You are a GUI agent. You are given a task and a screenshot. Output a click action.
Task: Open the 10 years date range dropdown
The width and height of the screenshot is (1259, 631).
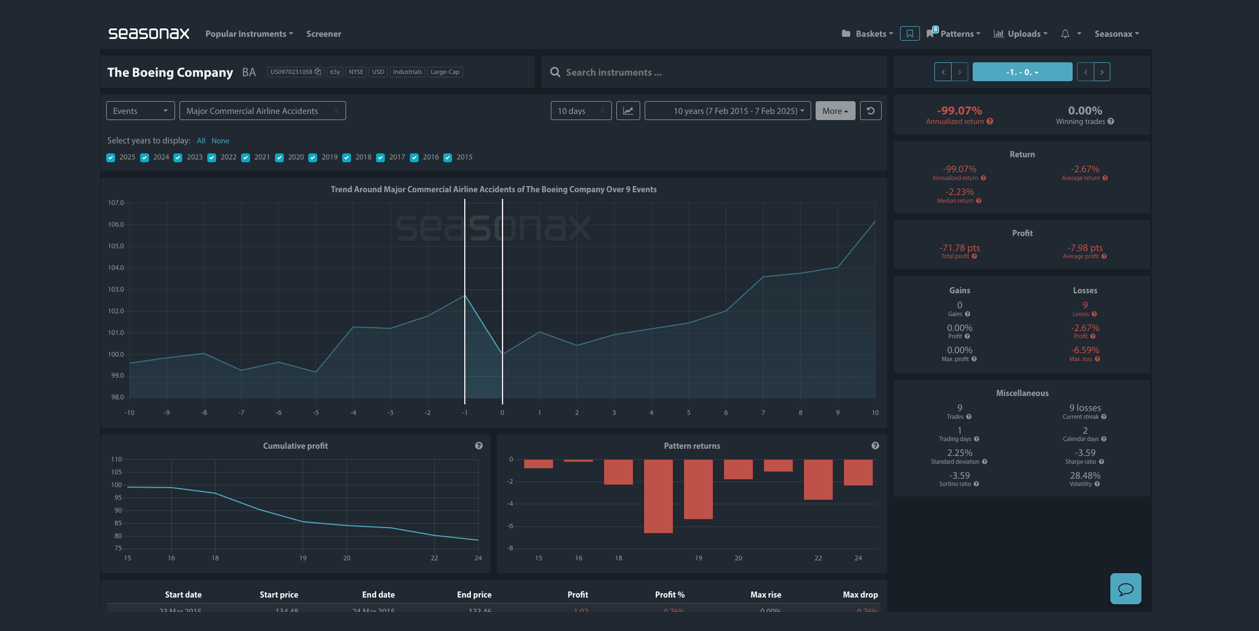tap(727, 111)
